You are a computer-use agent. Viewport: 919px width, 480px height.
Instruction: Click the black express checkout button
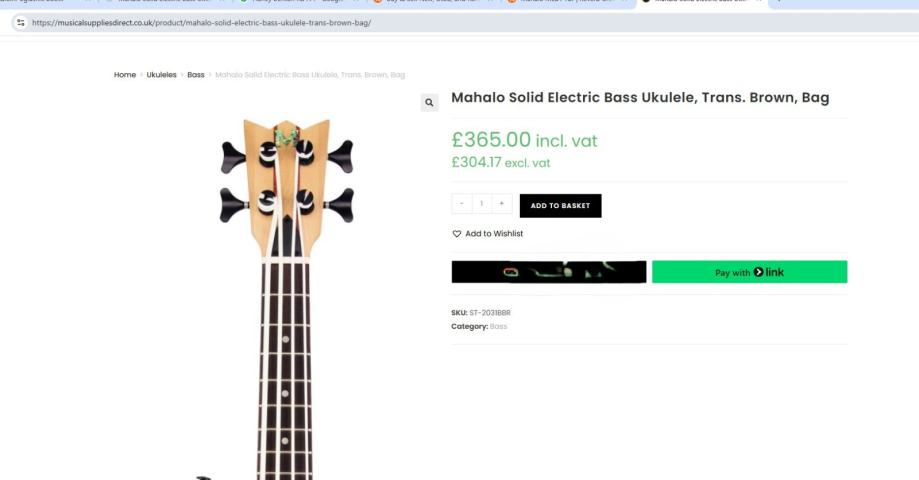(549, 272)
